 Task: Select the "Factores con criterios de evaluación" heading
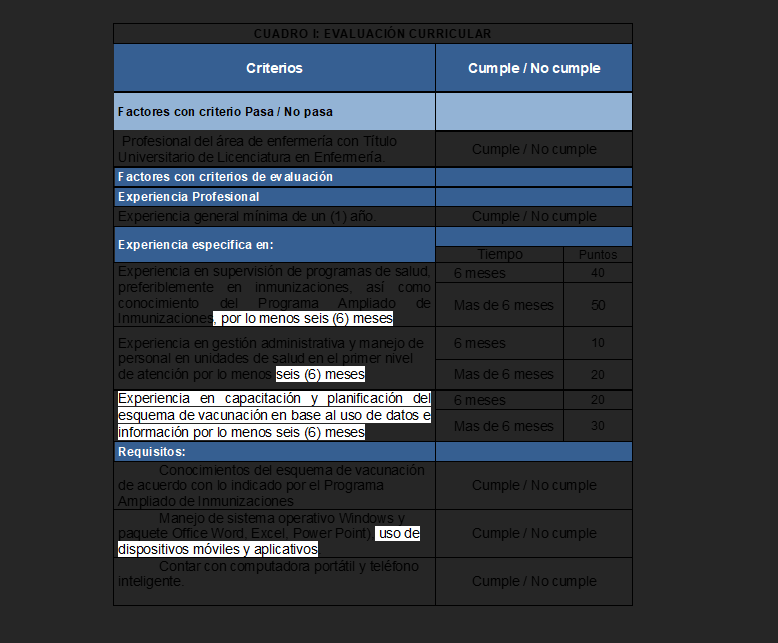point(225,177)
